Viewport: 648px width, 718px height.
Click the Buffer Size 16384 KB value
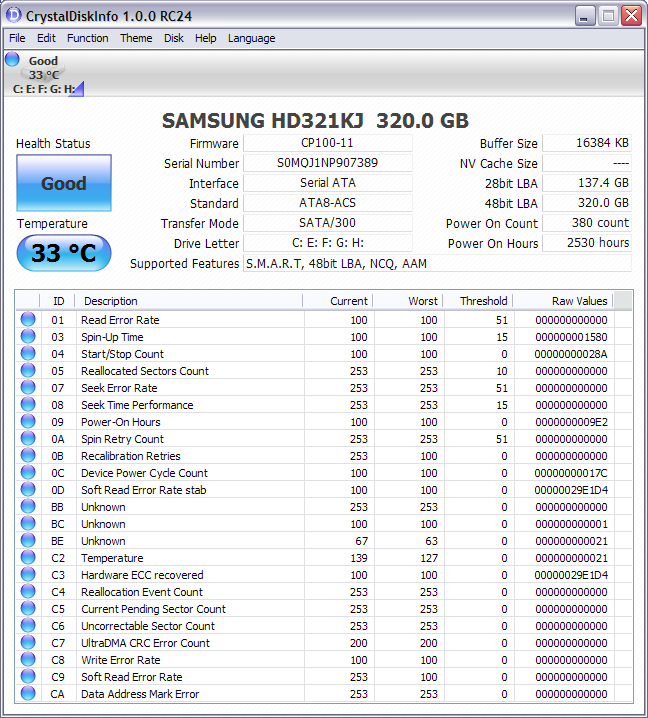tap(587, 143)
